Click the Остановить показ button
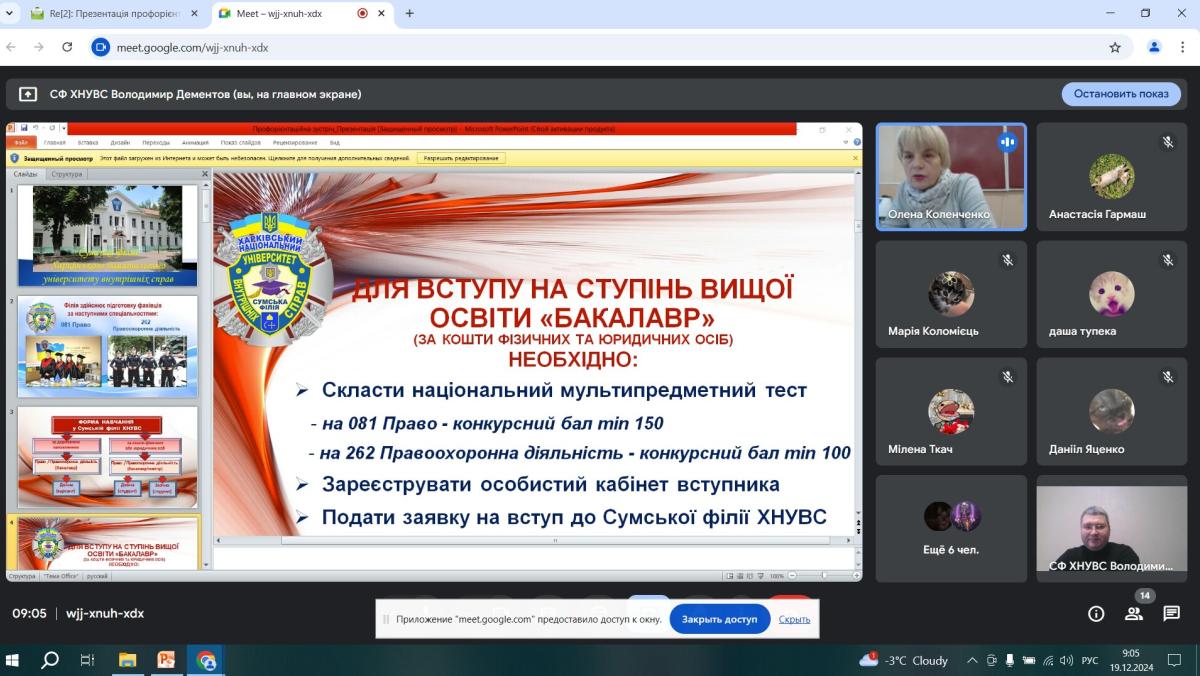The image size is (1200, 676). point(1121,94)
